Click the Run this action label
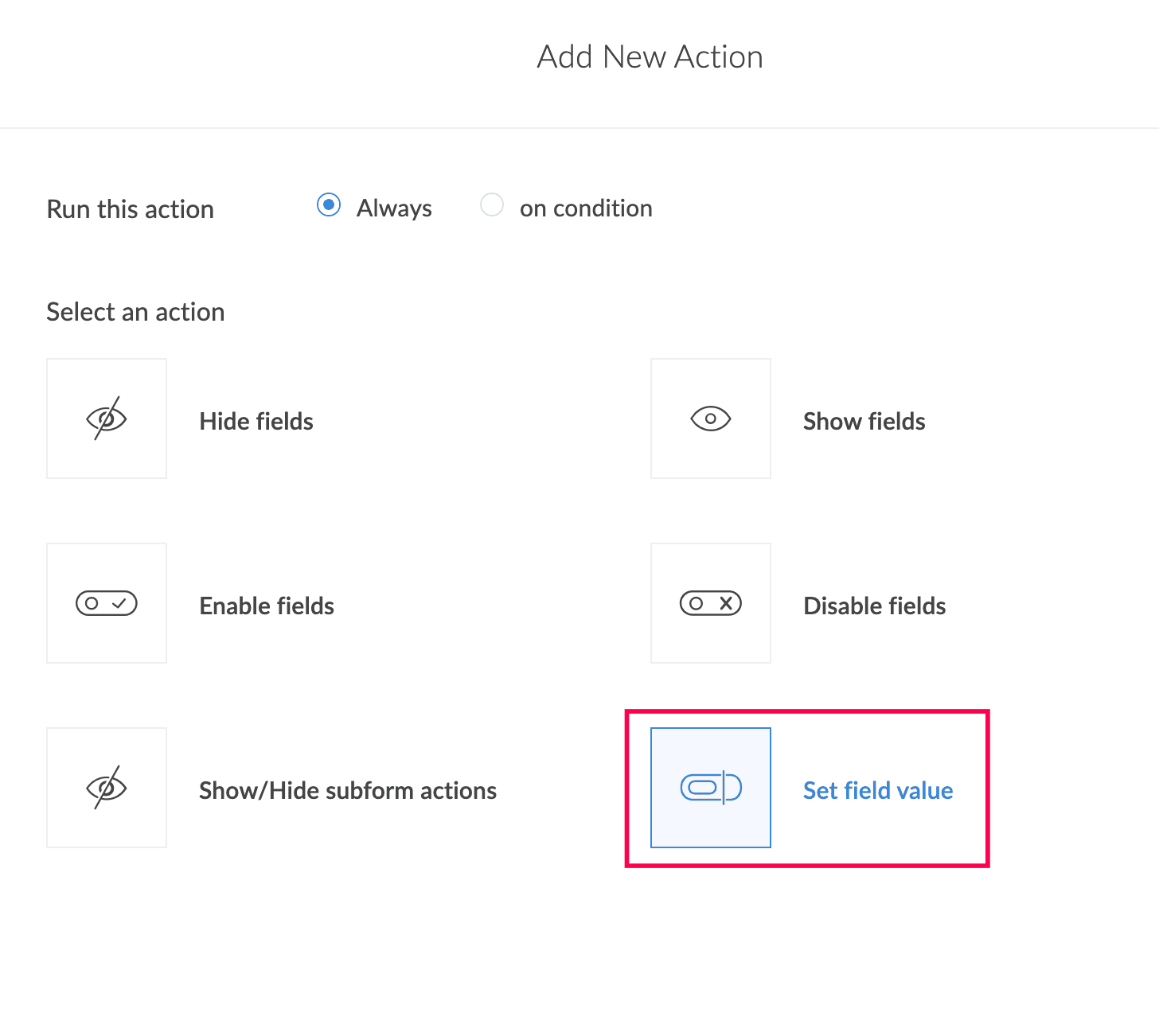This screenshot has height=1036, width=1159. point(131,209)
